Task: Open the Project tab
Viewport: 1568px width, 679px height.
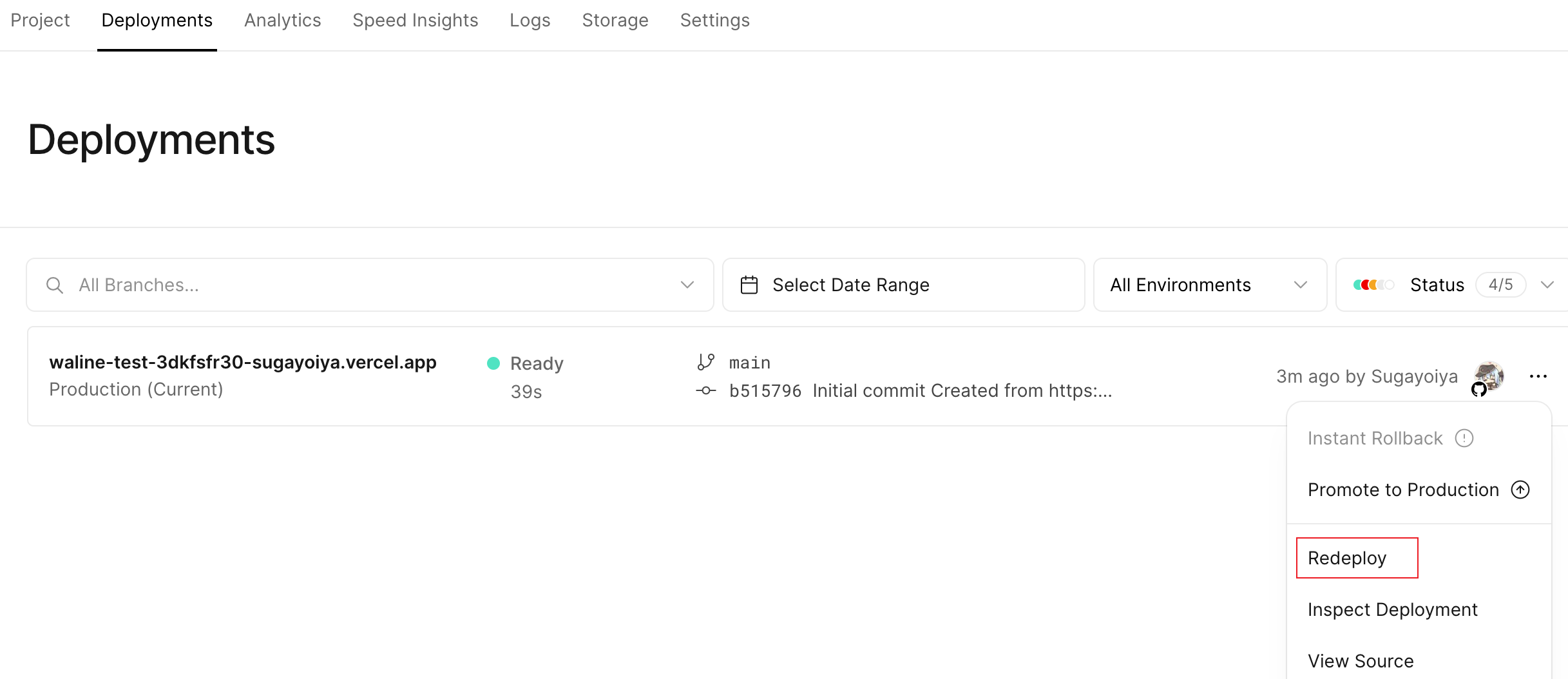Action: point(40,21)
